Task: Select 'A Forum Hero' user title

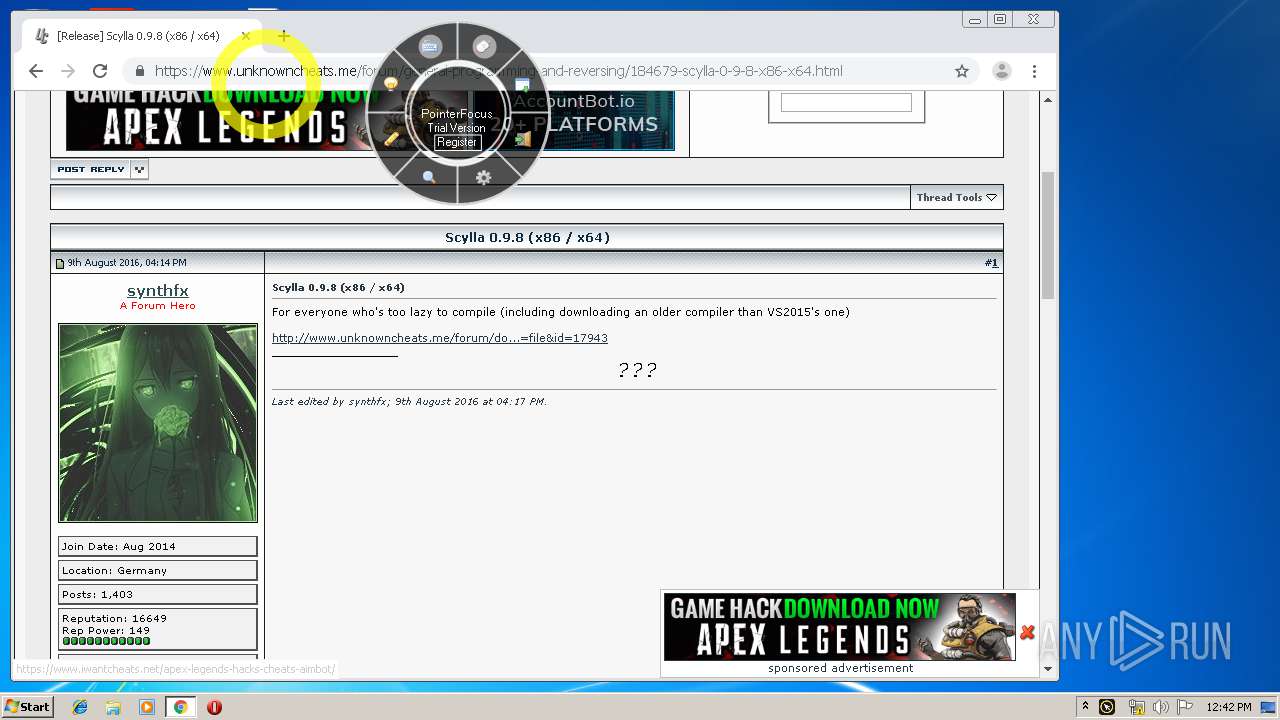Action: pyautogui.click(x=158, y=306)
